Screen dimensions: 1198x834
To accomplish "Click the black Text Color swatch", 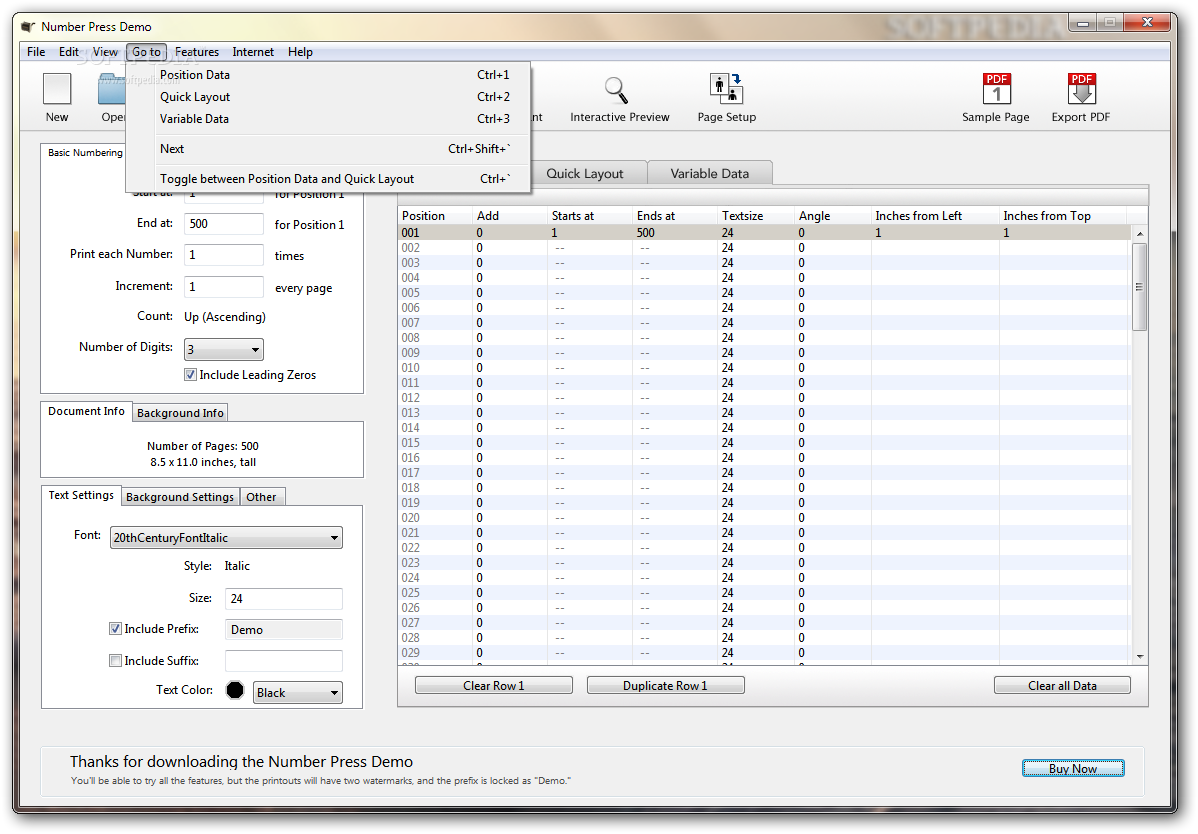I will (235, 690).
